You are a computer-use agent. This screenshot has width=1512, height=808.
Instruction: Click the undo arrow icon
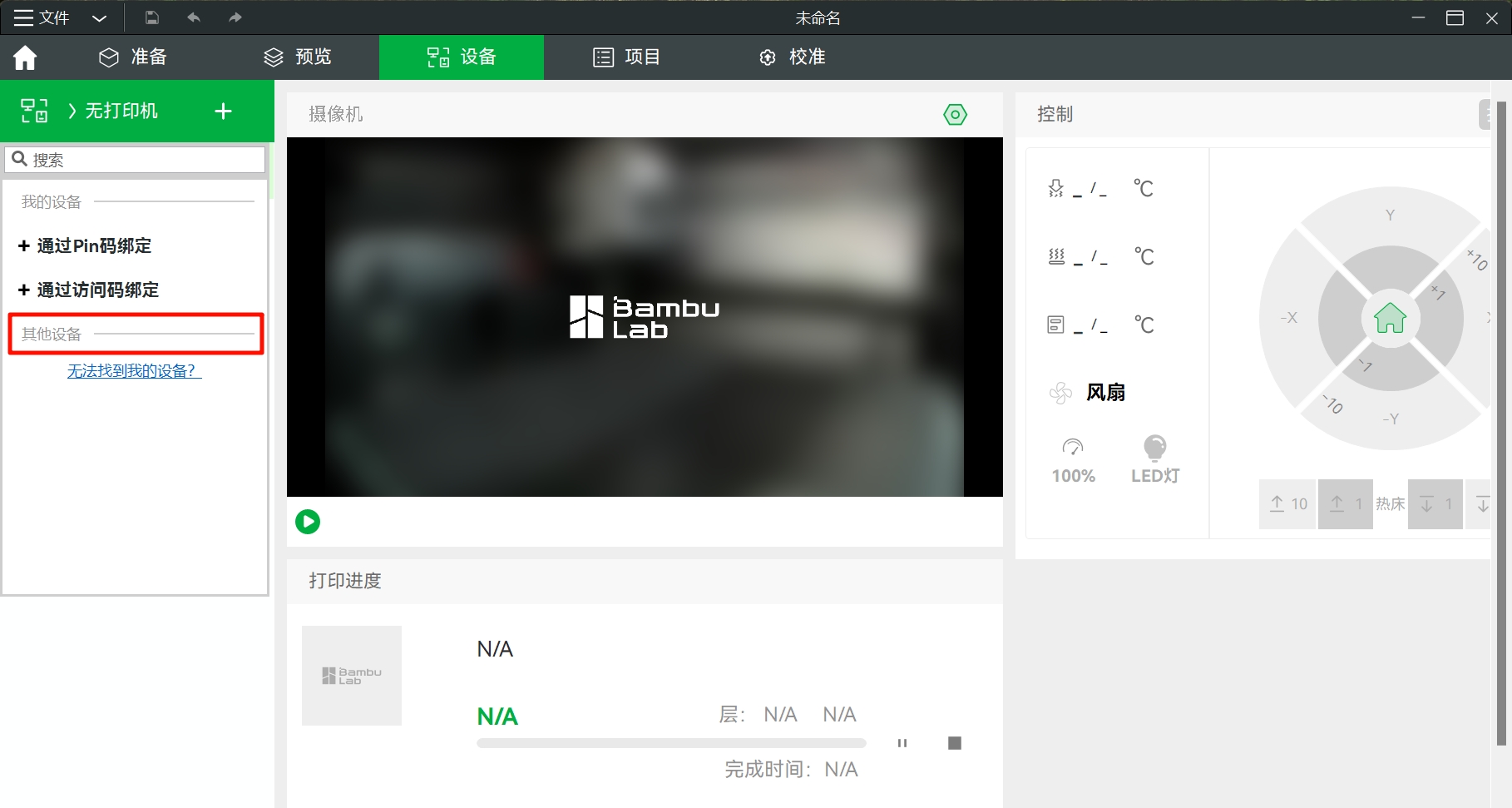coord(194,17)
